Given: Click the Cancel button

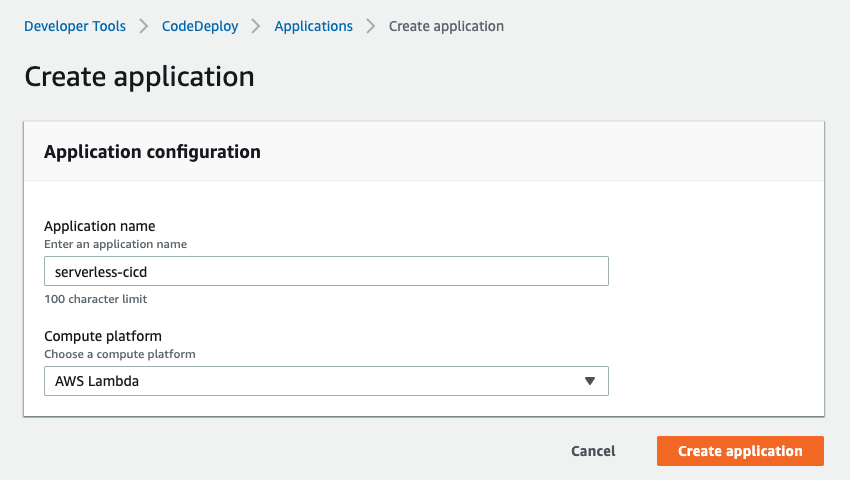Looking at the screenshot, I should point(593,451).
